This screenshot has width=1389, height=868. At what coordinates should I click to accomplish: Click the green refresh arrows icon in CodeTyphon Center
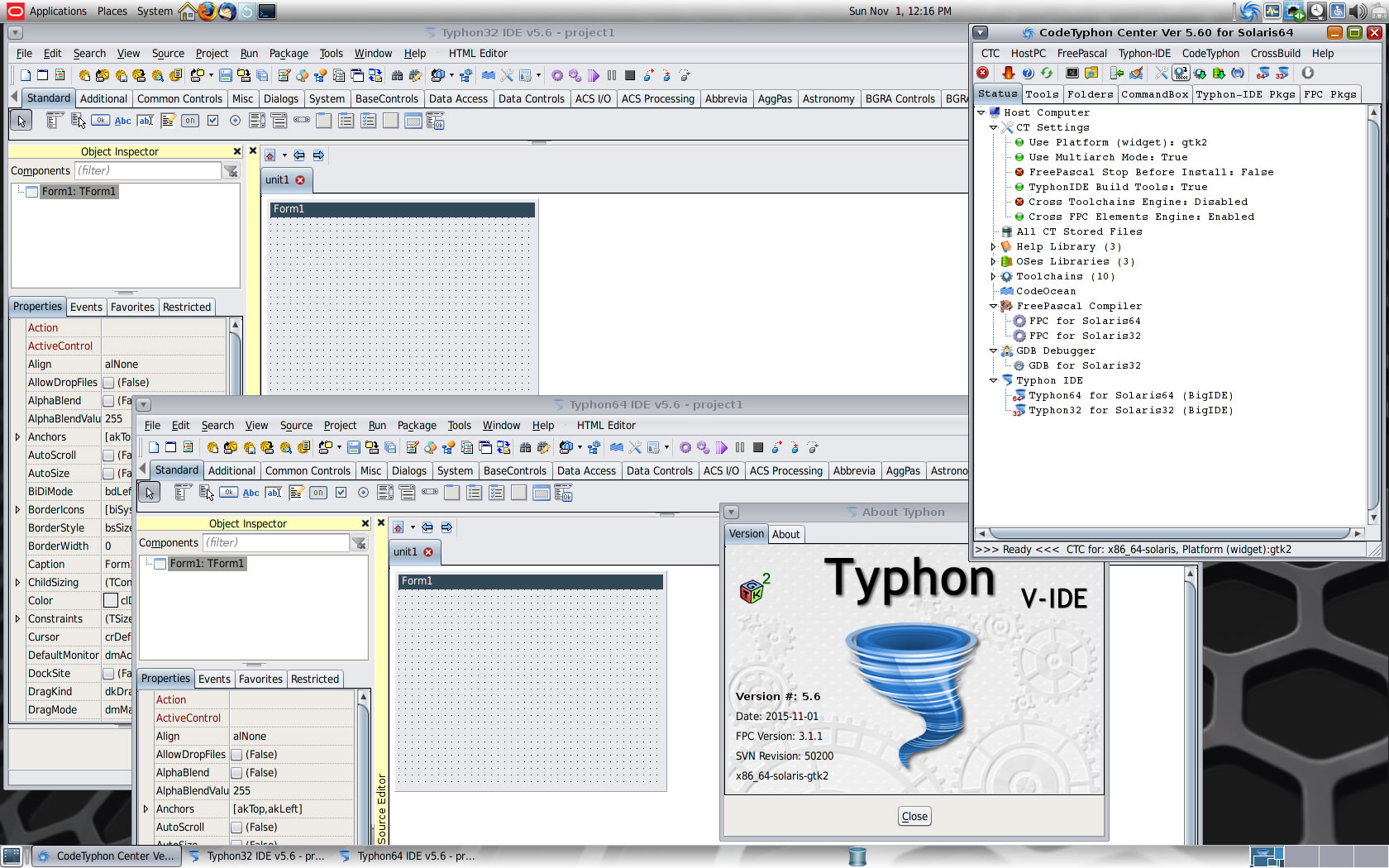pos(1047,74)
